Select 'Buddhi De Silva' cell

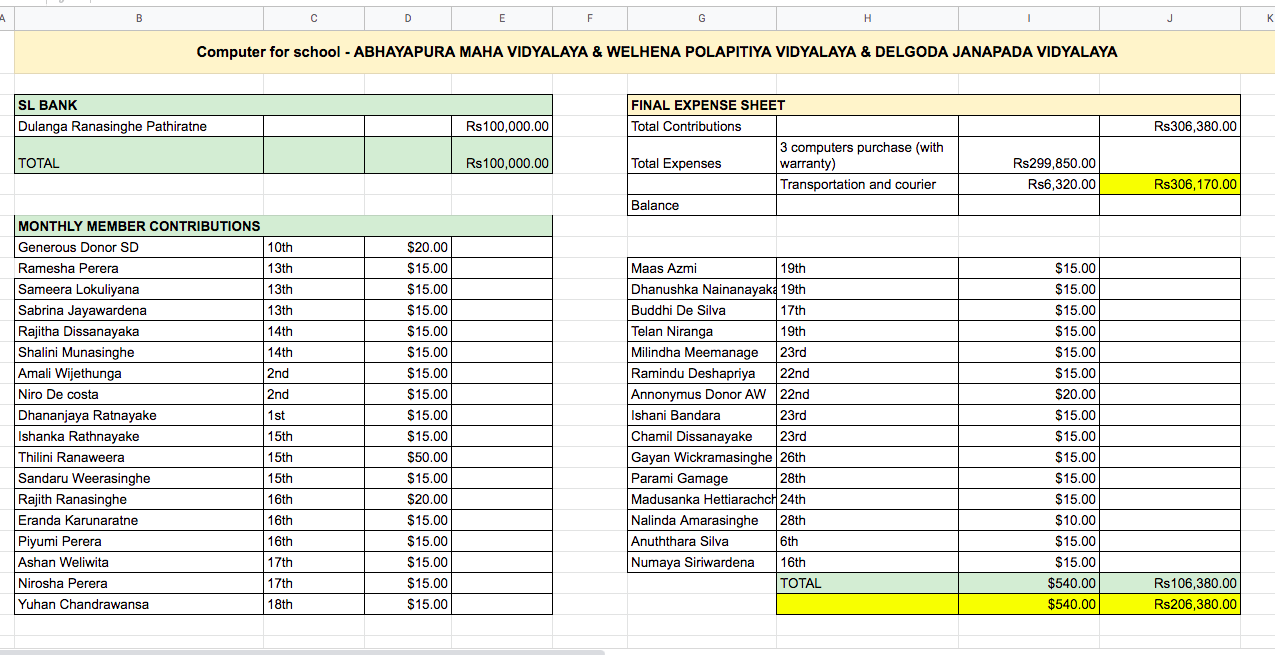[x=702, y=310]
